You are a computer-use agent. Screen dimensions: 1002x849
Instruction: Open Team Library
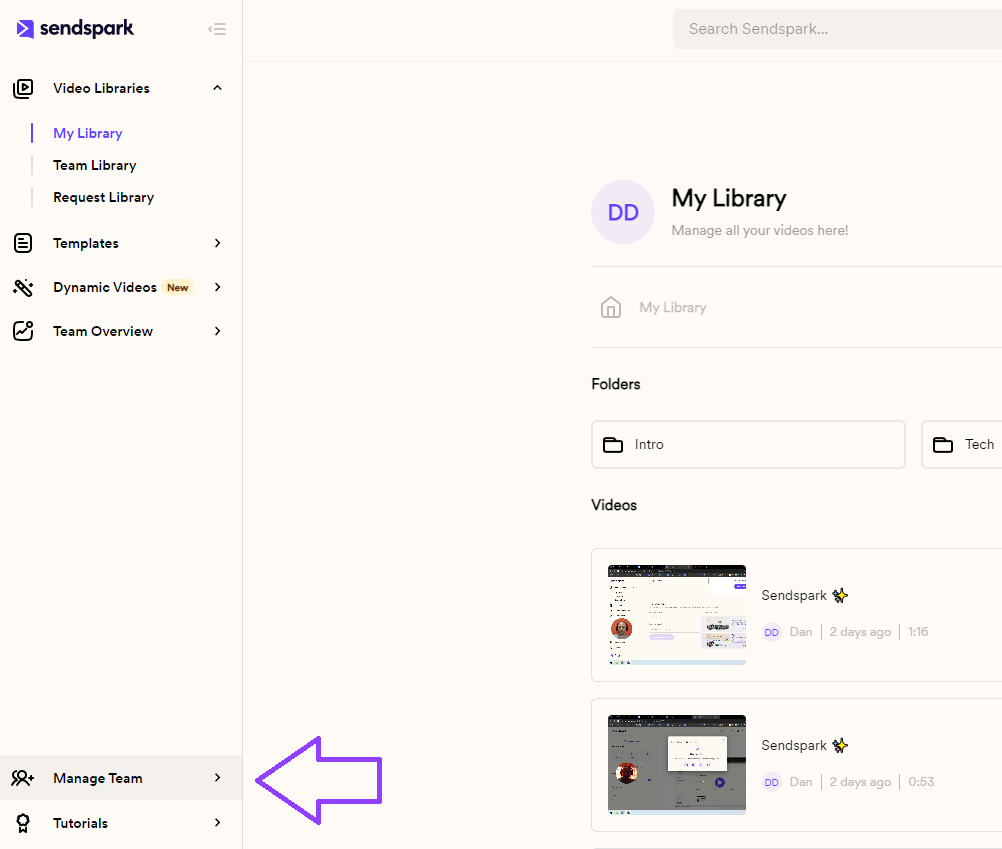point(95,165)
